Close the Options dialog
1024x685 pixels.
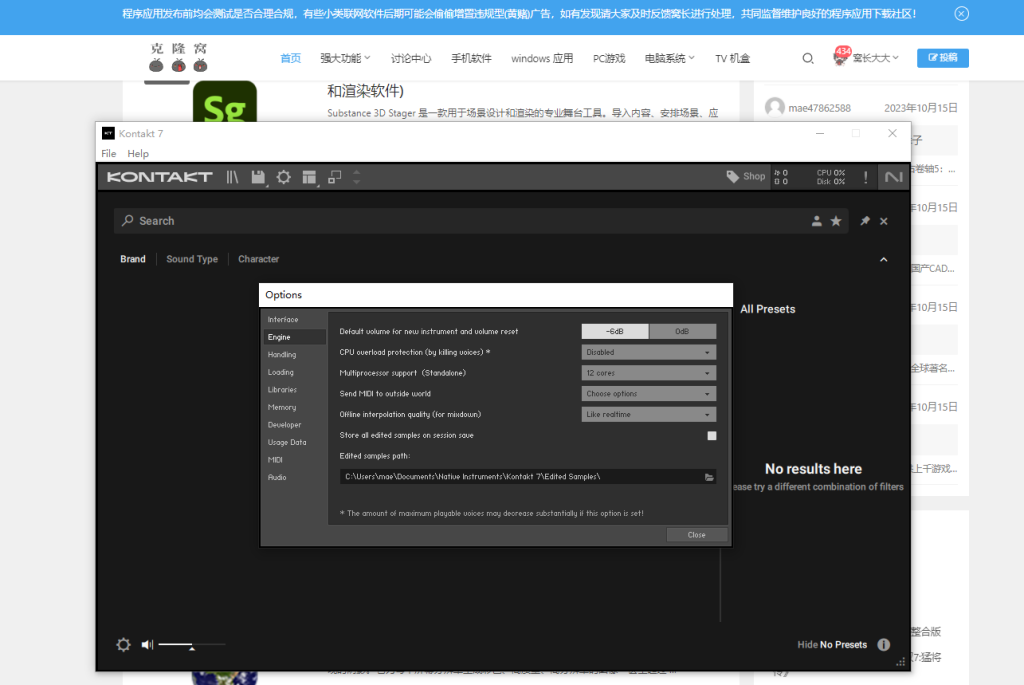tap(697, 535)
